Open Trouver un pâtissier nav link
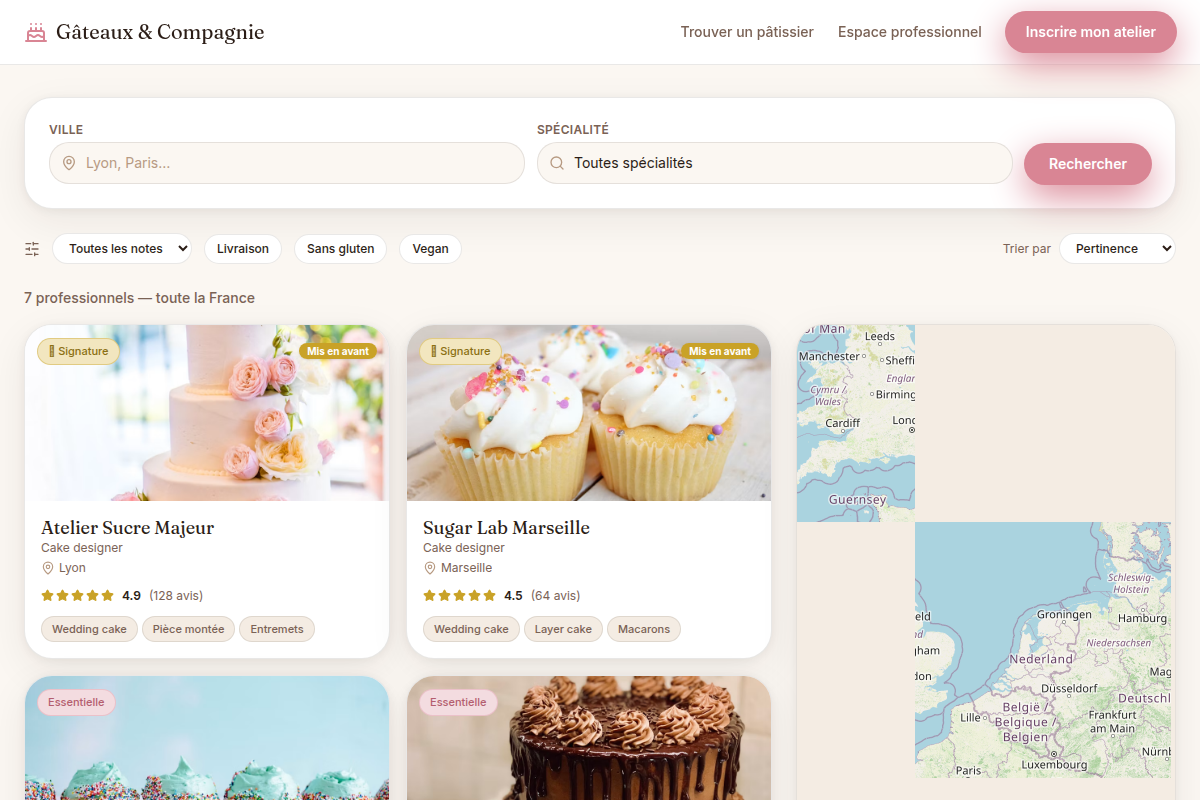 (747, 32)
